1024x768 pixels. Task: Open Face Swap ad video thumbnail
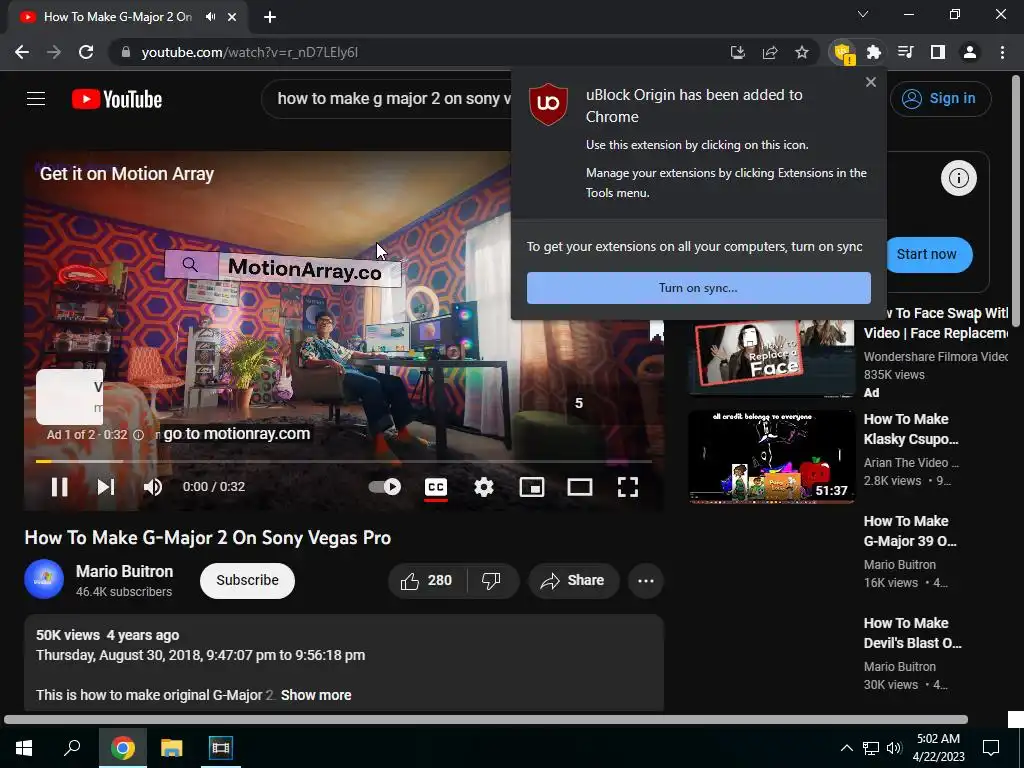tap(771, 357)
